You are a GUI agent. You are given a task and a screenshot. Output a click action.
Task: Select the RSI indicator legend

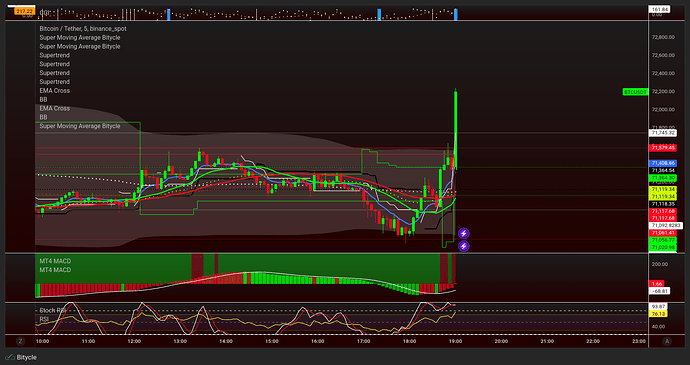tap(44, 319)
